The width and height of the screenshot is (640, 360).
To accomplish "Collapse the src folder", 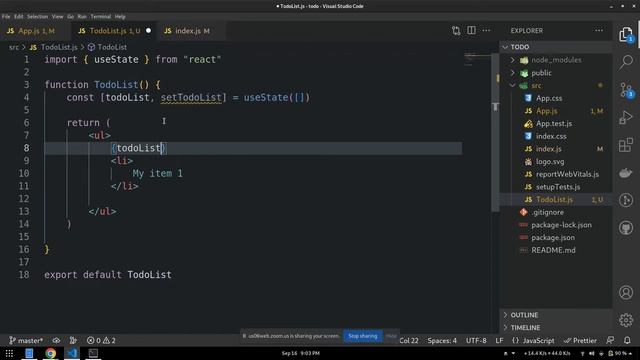I will (x=556, y=85).
